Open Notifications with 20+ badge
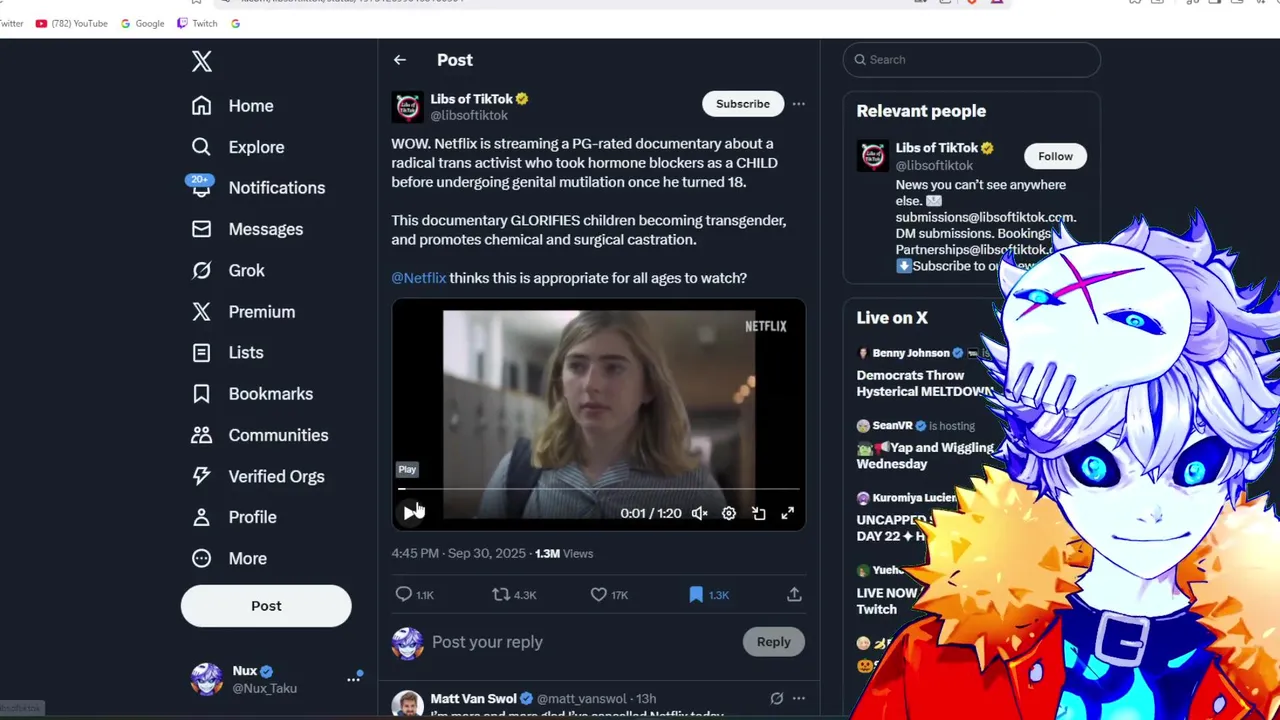This screenshot has height=720, width=1280. point(258,188)
